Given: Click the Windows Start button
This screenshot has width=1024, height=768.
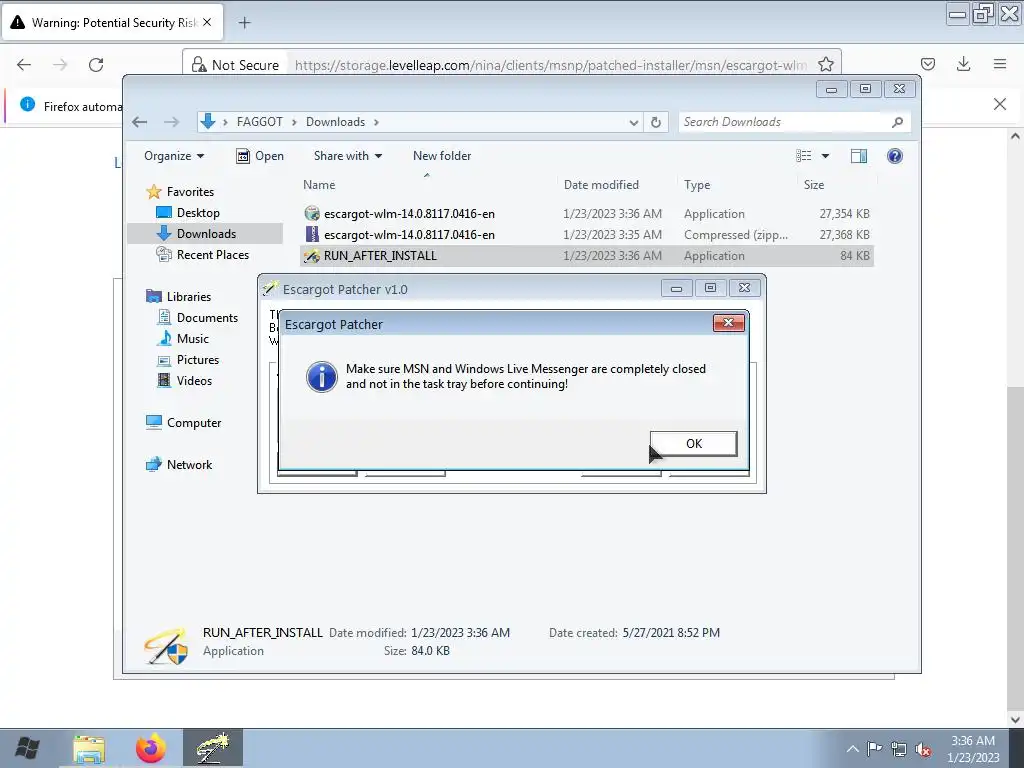Looking at the screenshot, I should (27, 748).
